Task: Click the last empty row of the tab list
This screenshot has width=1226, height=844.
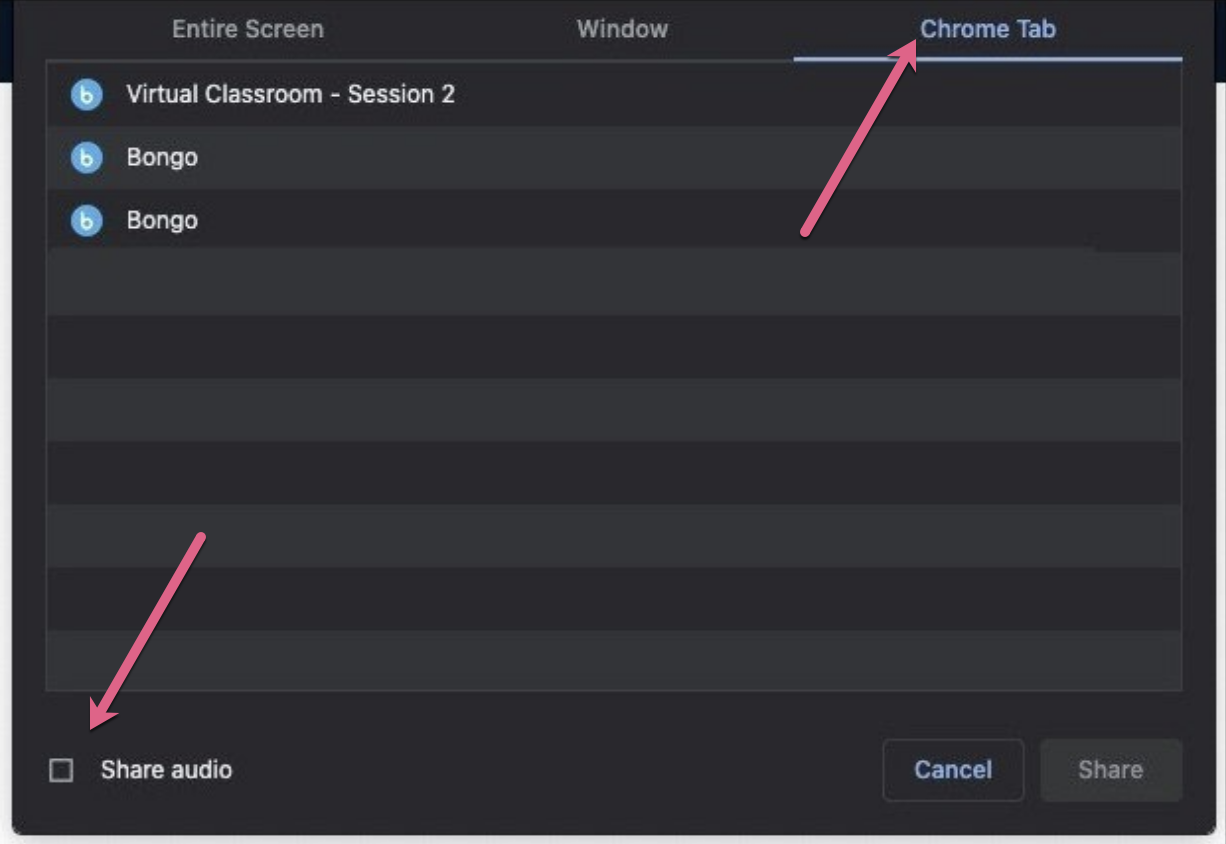Action: pos(612,660)
